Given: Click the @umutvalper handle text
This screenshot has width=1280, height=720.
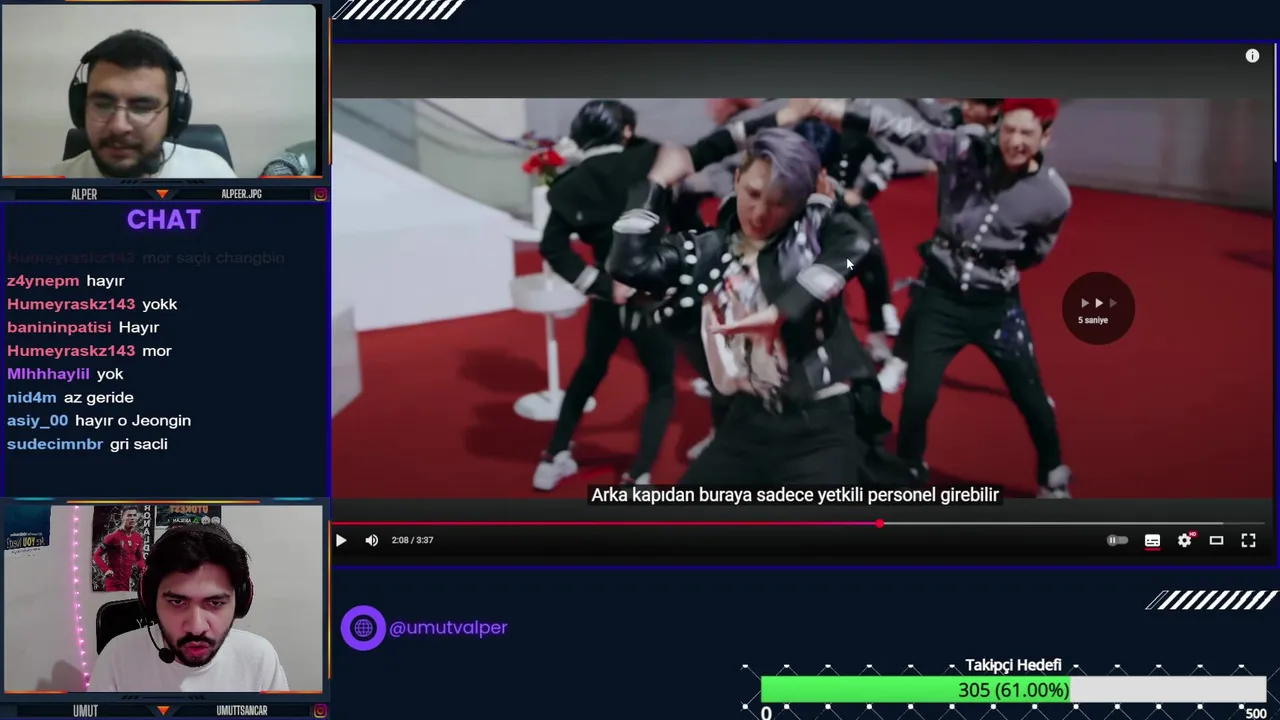Looking at the screenshot, I should (x=448, y=628).
